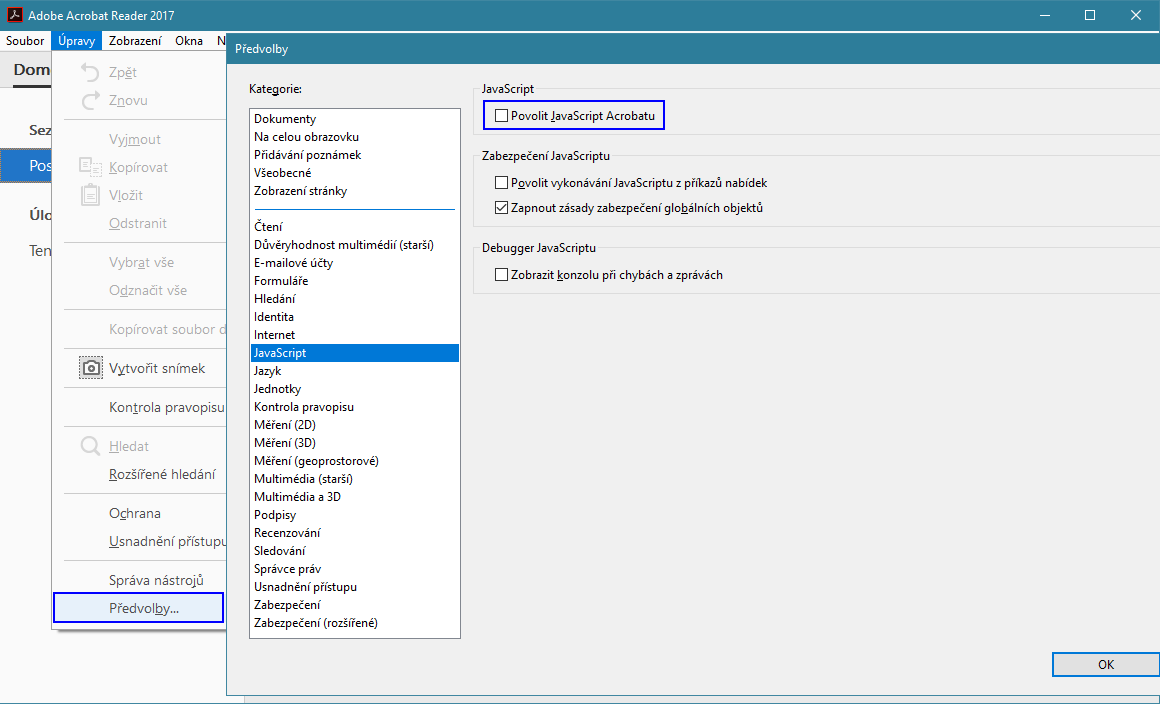
Task: Select Měření (geoprostorové) category
Action: click(354, 461)
